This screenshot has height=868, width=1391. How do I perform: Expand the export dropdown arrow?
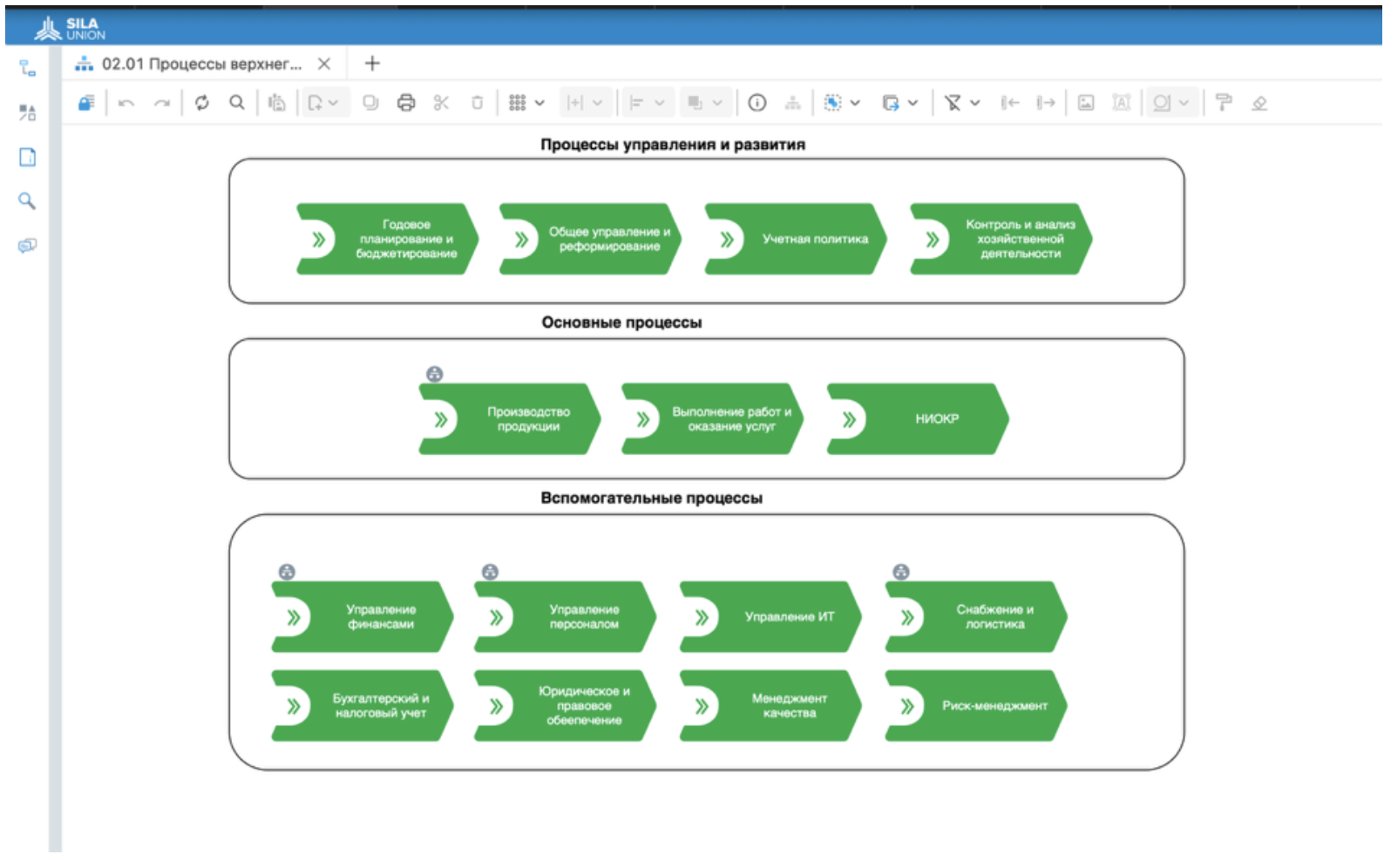(x=913, y=103)
